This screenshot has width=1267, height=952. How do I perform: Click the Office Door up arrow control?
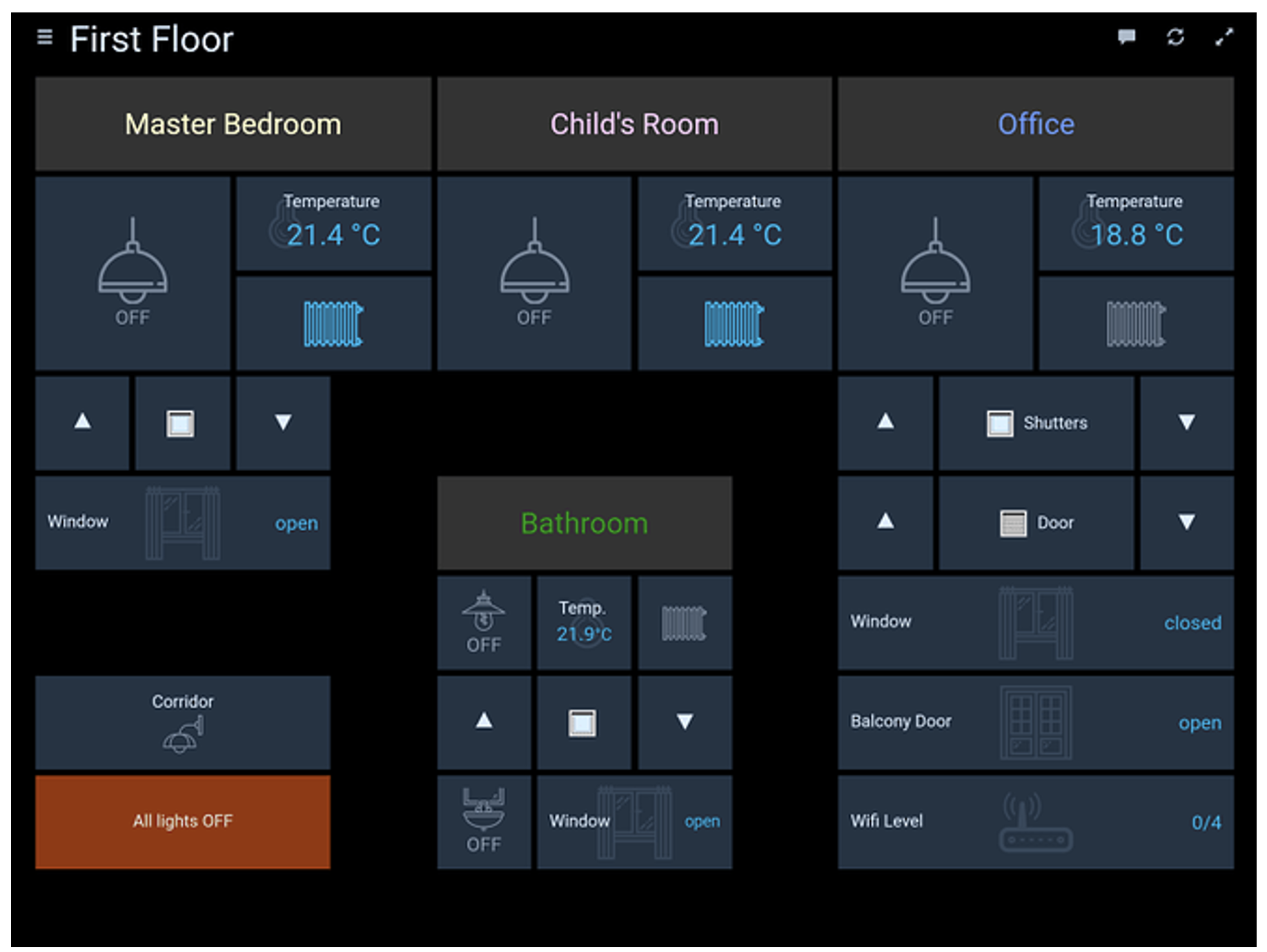pos(884,523)
